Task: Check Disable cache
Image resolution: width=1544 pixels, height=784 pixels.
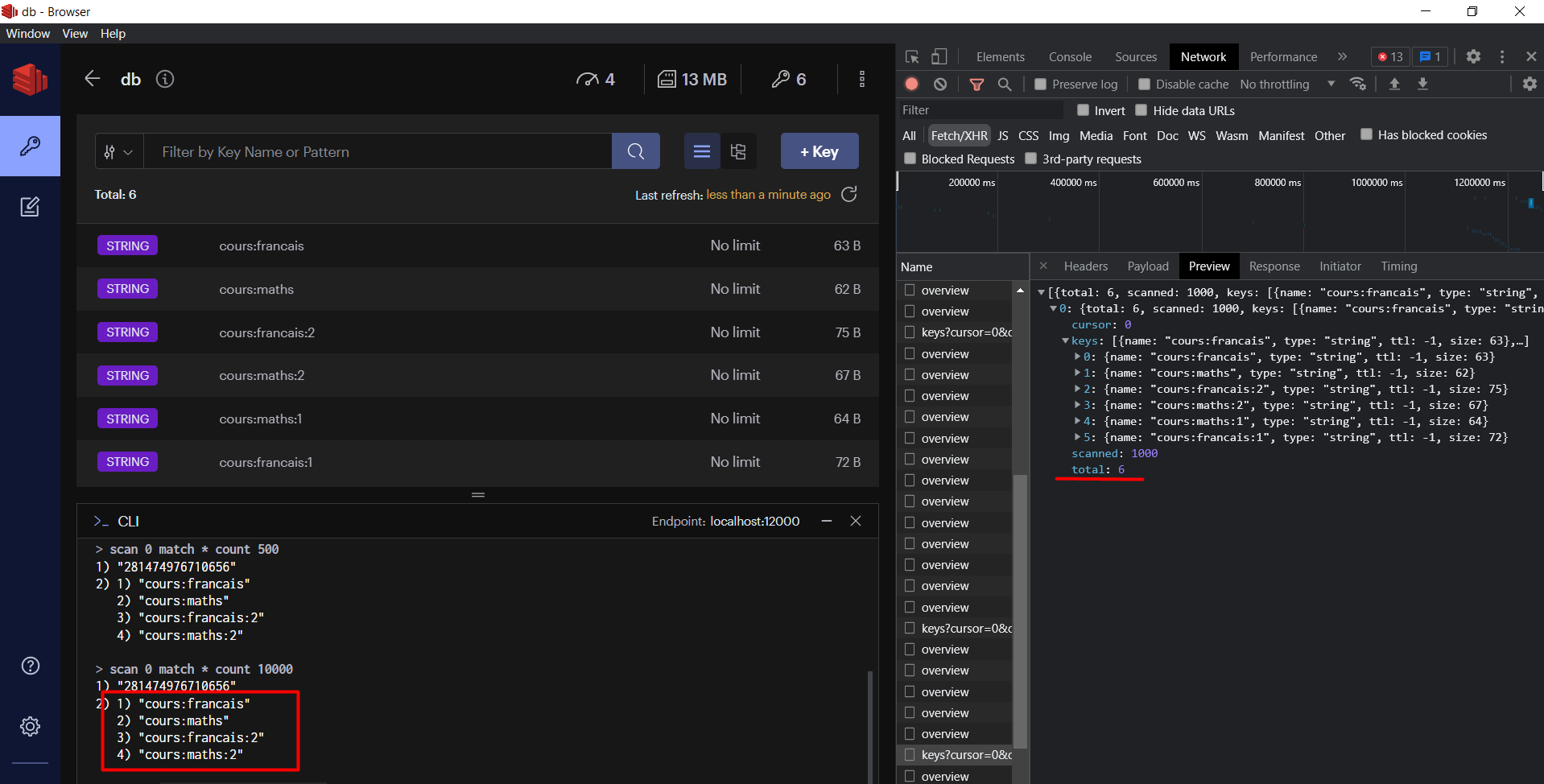Action: 1144,84
